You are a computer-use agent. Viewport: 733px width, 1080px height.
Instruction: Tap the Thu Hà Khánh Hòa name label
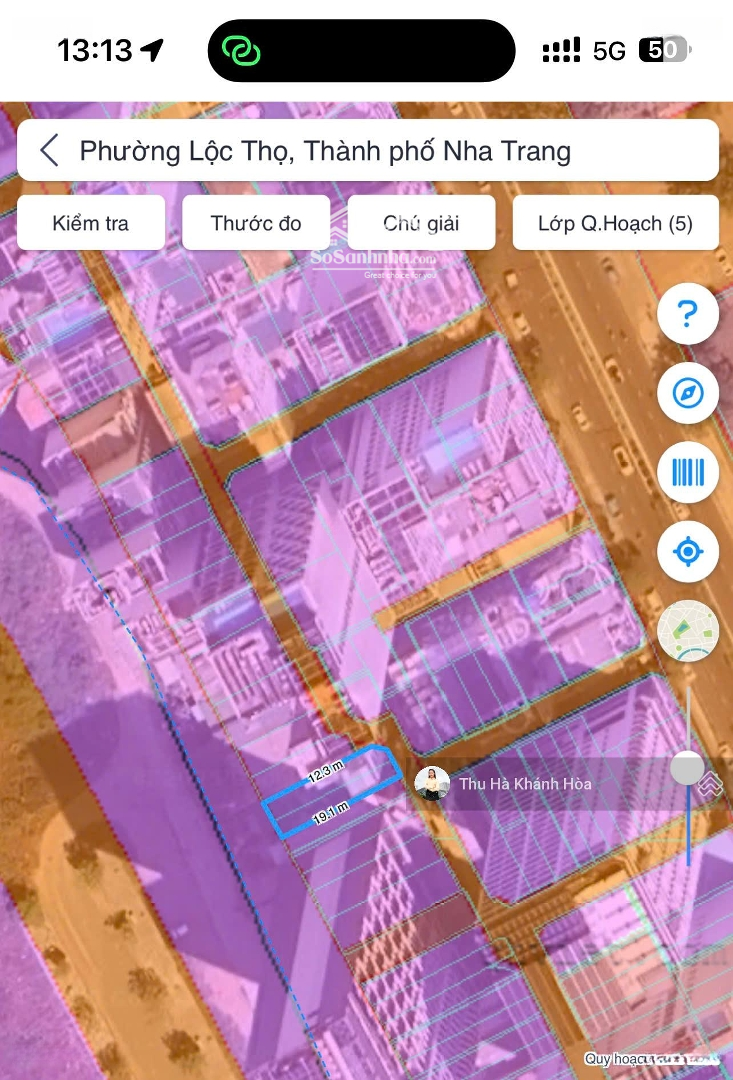point(525,784)
